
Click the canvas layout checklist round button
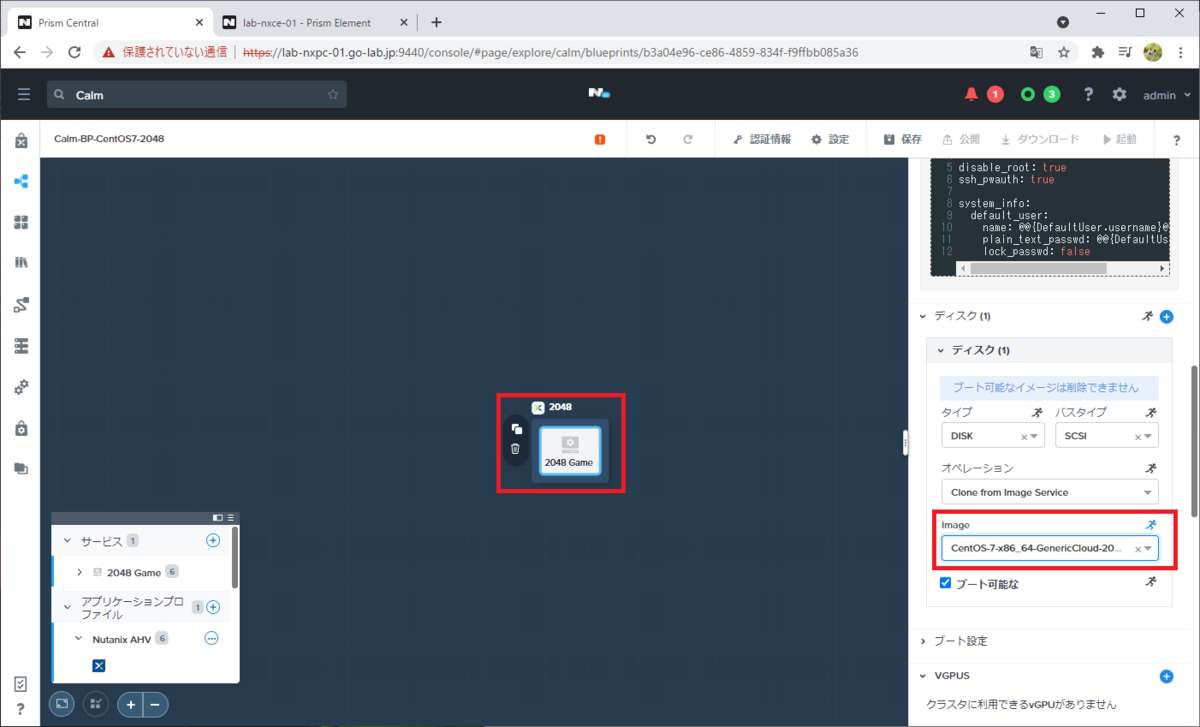click(x=96, y=704)
